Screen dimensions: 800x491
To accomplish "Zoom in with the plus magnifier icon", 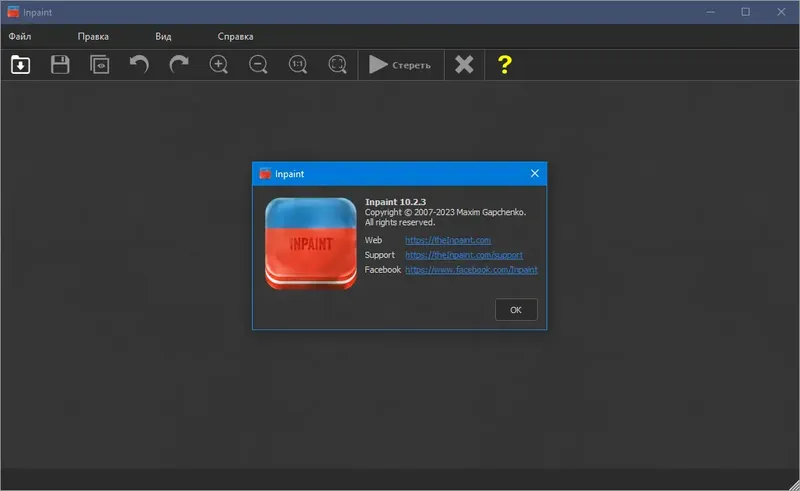I will [x=219, y=65].
